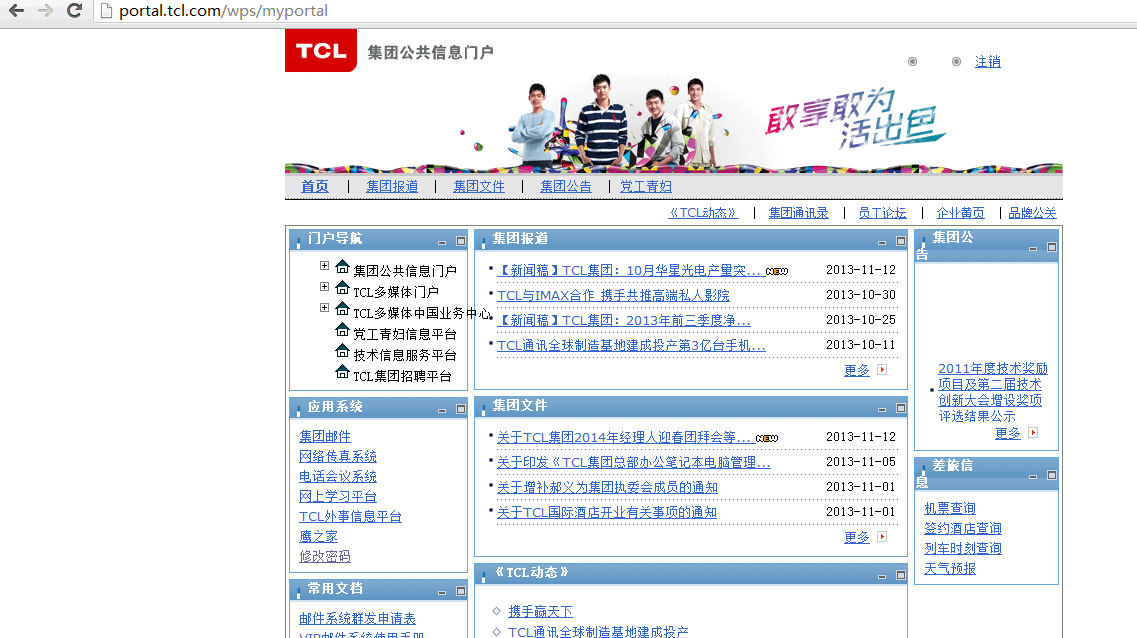Screen dimensions: 1137x638
Task: Open 签约酒店查询 travel link
Action: 963,529
